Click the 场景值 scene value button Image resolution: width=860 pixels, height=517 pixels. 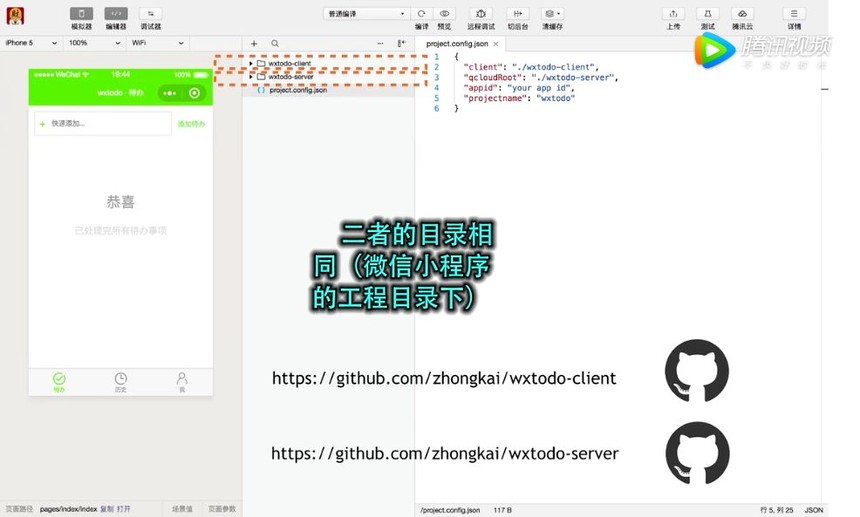tap(182, 509)
